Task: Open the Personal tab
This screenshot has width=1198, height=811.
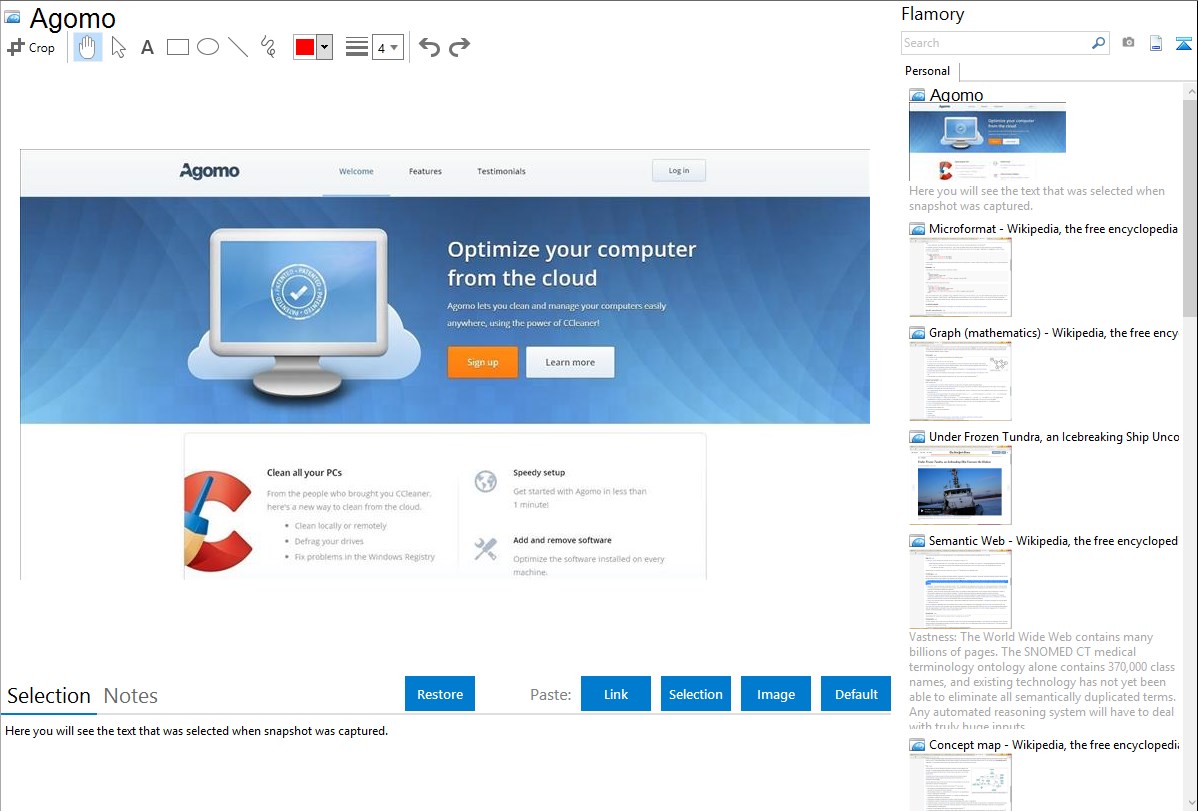Action: [928, 71]
